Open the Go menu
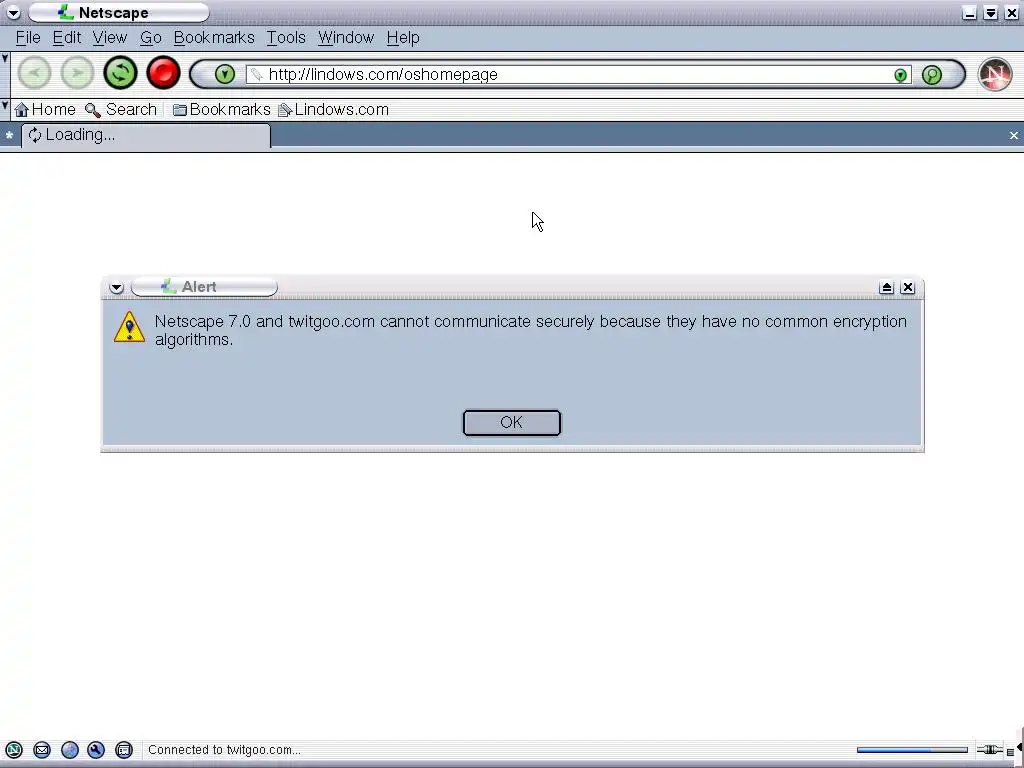The image size is (1024, 768). 151,38
